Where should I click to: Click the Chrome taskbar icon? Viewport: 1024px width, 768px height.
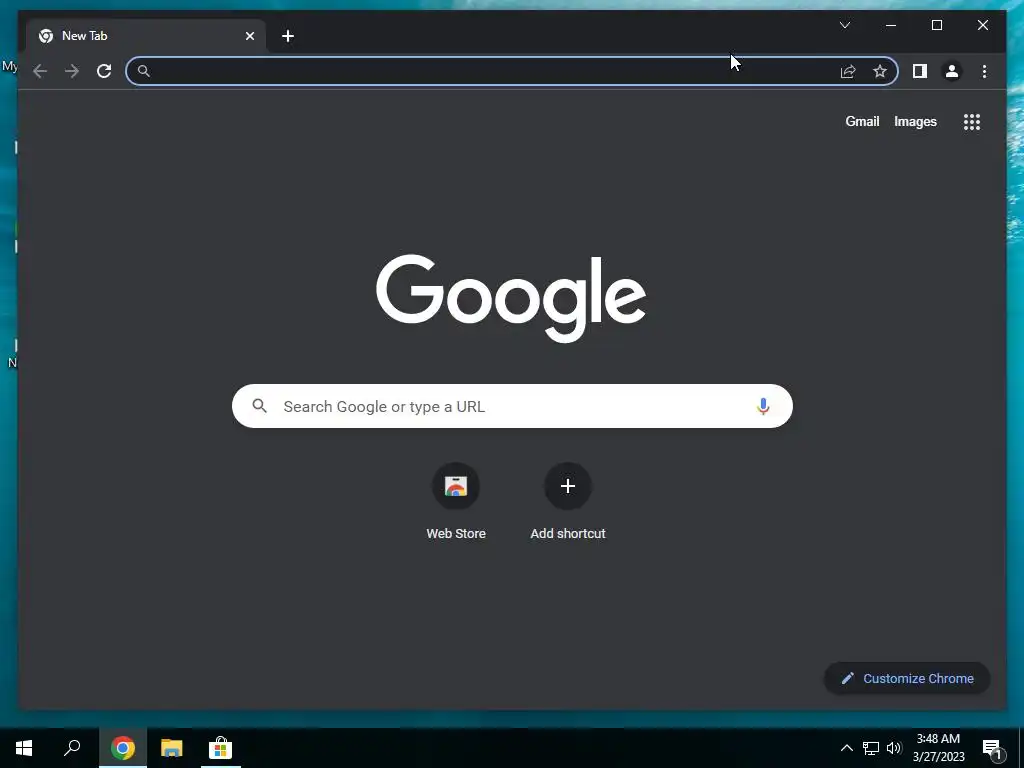coord(123,748)
